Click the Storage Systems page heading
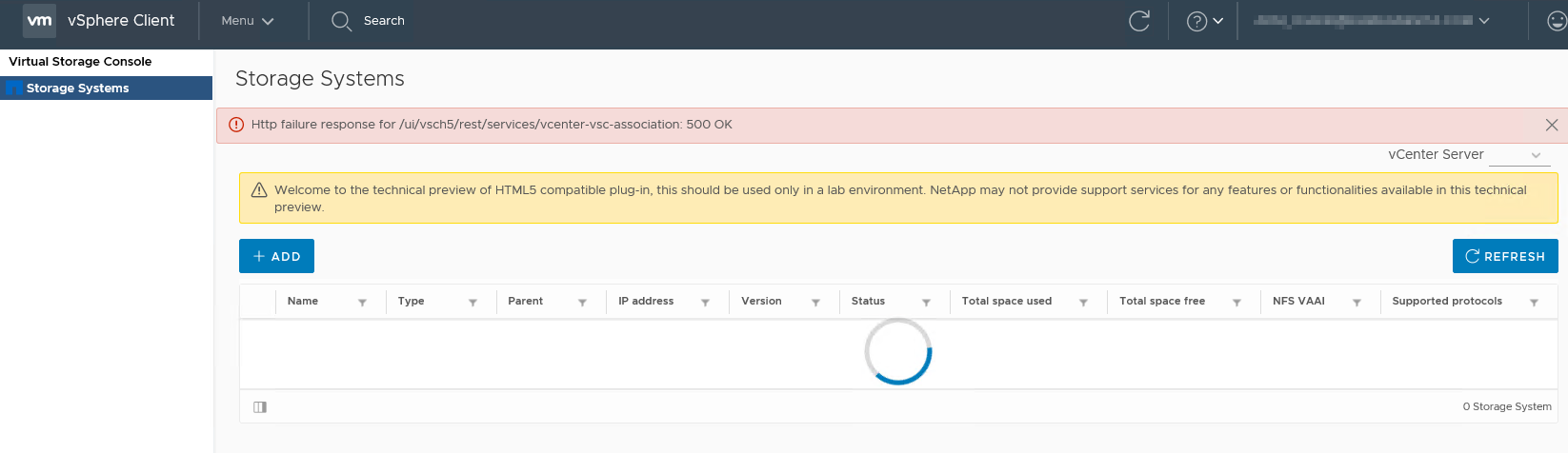 pos(320,78)
